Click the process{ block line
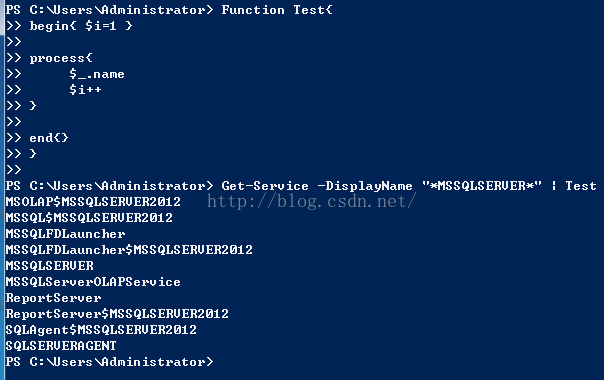 point(61,58)
